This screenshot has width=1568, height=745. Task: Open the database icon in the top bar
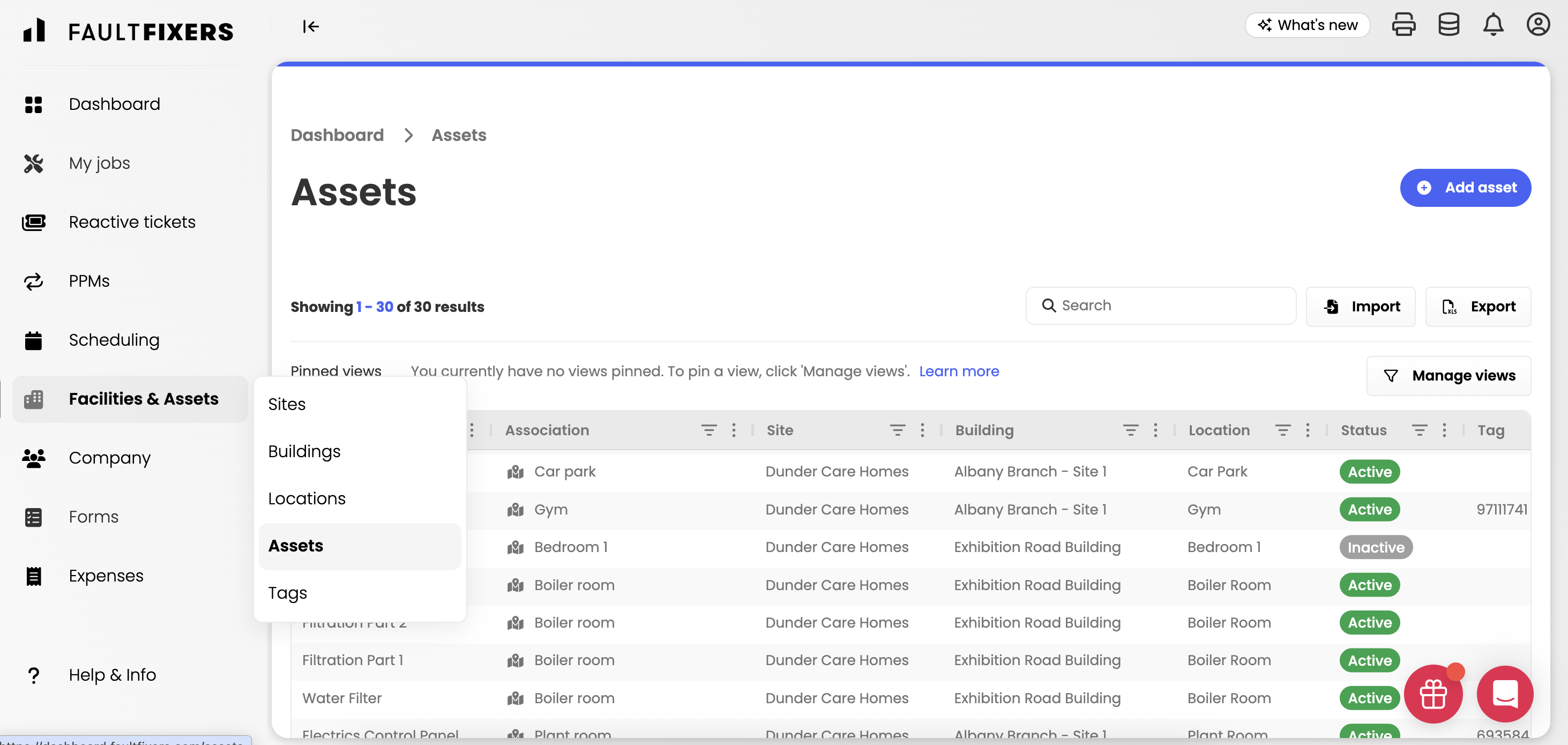(x=1450, y=24)
